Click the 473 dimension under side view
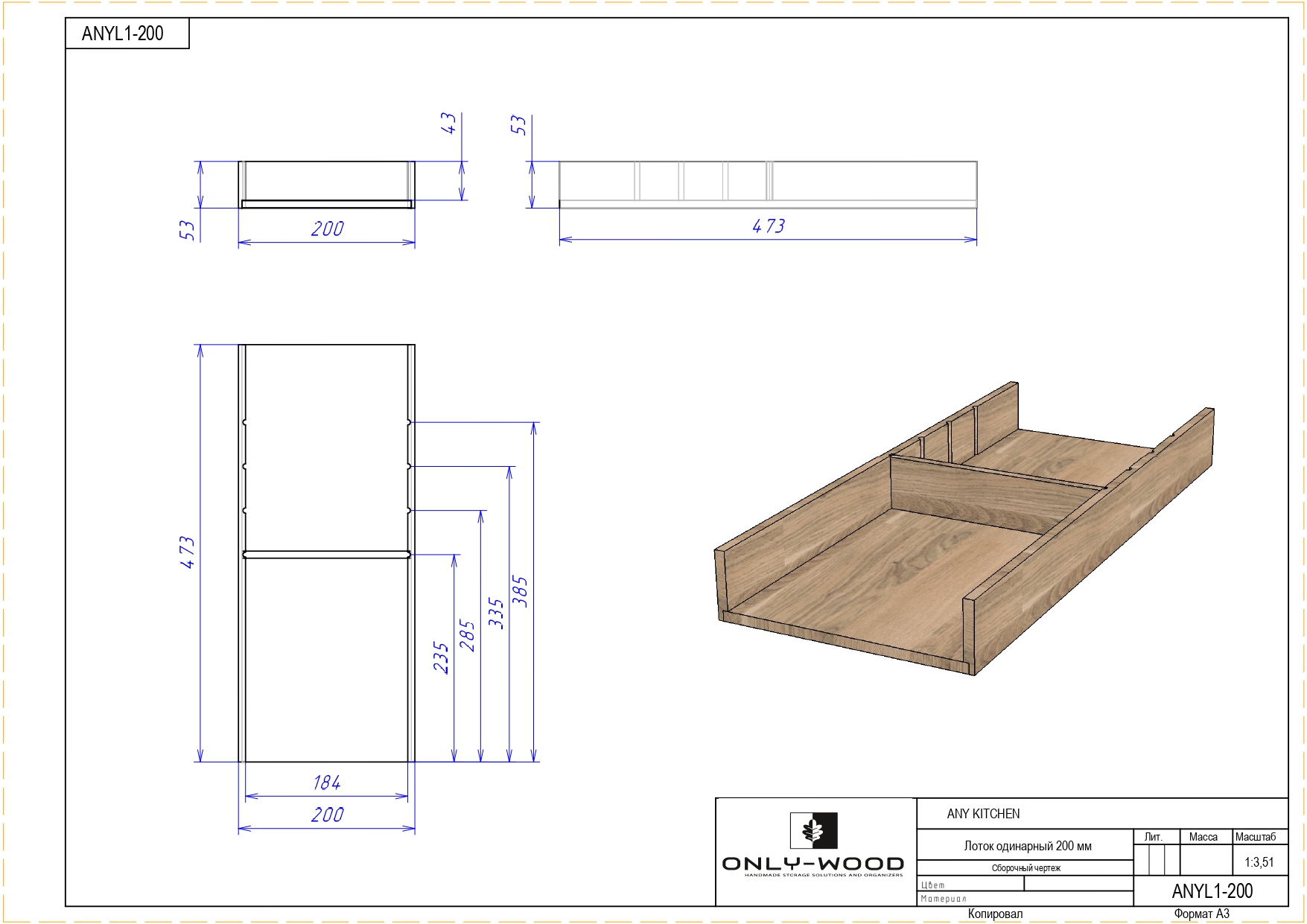The width and height of the screenshot is (1307, 924). click(768, 226)
